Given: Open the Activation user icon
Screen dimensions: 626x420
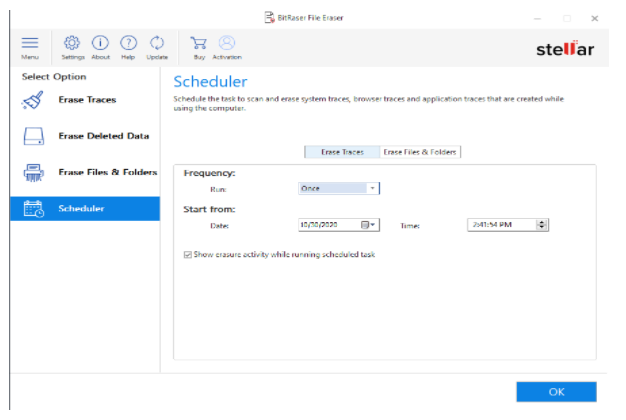Looking at the screenshot, I should pos(227,43).
